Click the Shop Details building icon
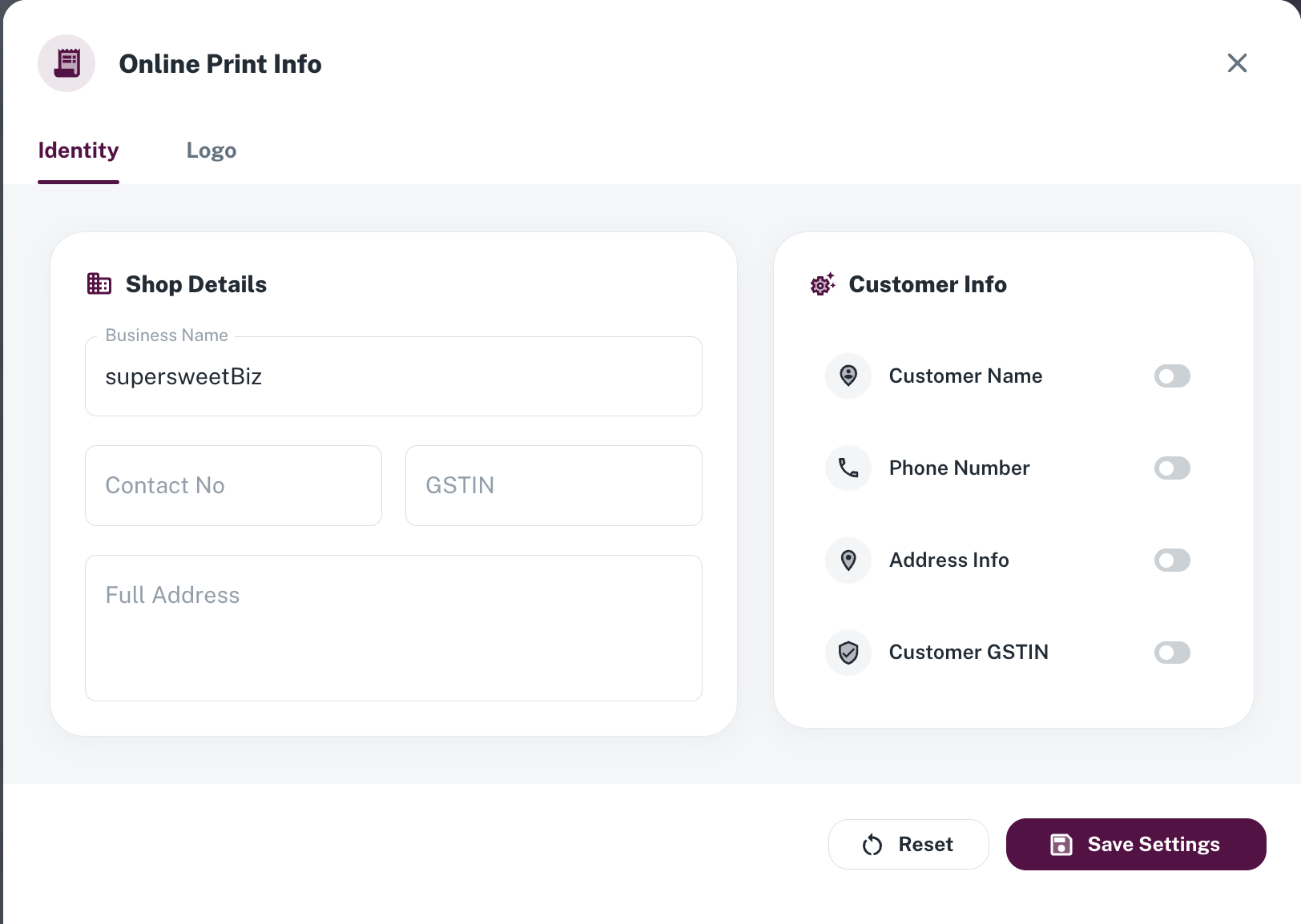The height and width of the screenshot is (924, 1301). [99, 284]
